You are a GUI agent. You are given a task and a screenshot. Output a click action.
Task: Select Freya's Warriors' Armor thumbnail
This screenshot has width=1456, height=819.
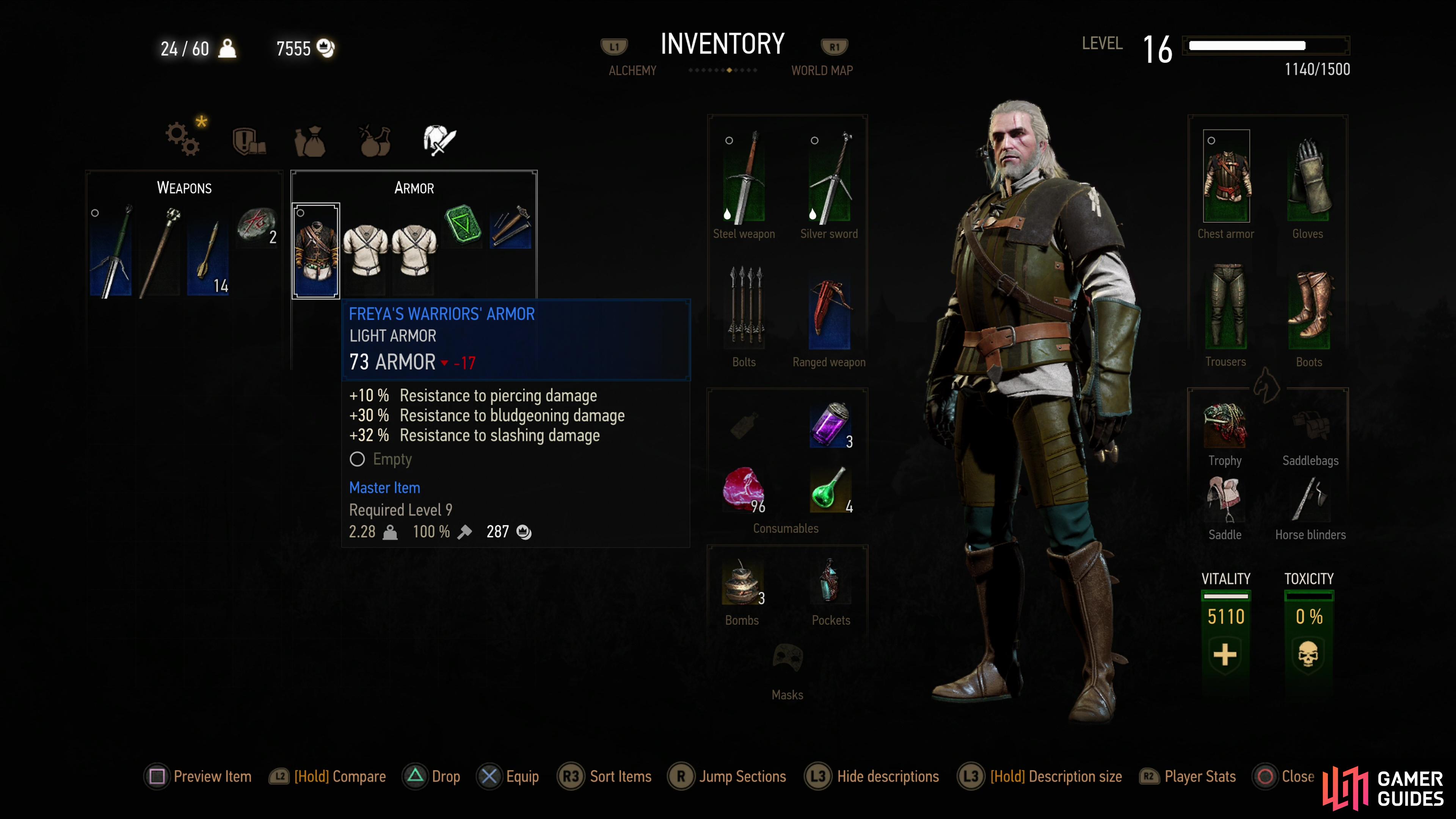coord(316,250)
